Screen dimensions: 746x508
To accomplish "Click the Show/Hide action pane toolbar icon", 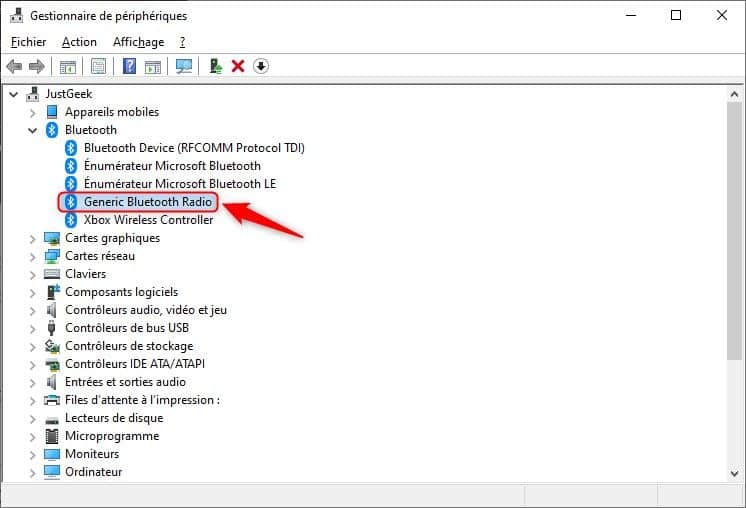I will tap(153, 66).
